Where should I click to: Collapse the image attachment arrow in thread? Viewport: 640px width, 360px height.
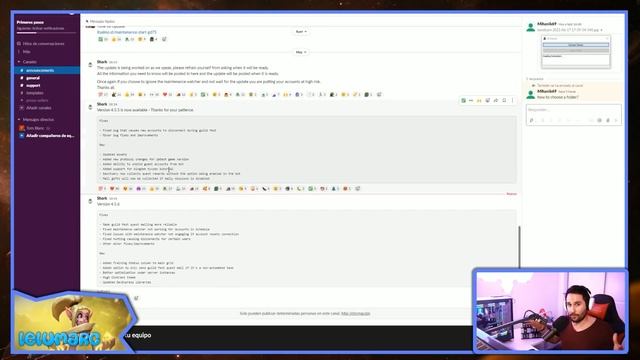tap(602, 30)
